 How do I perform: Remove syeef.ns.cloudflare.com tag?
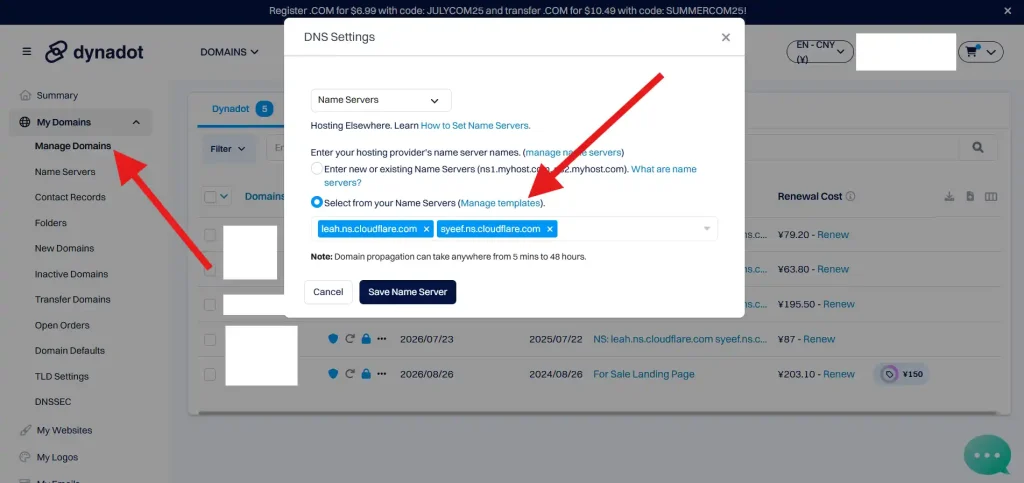[550, 229]
